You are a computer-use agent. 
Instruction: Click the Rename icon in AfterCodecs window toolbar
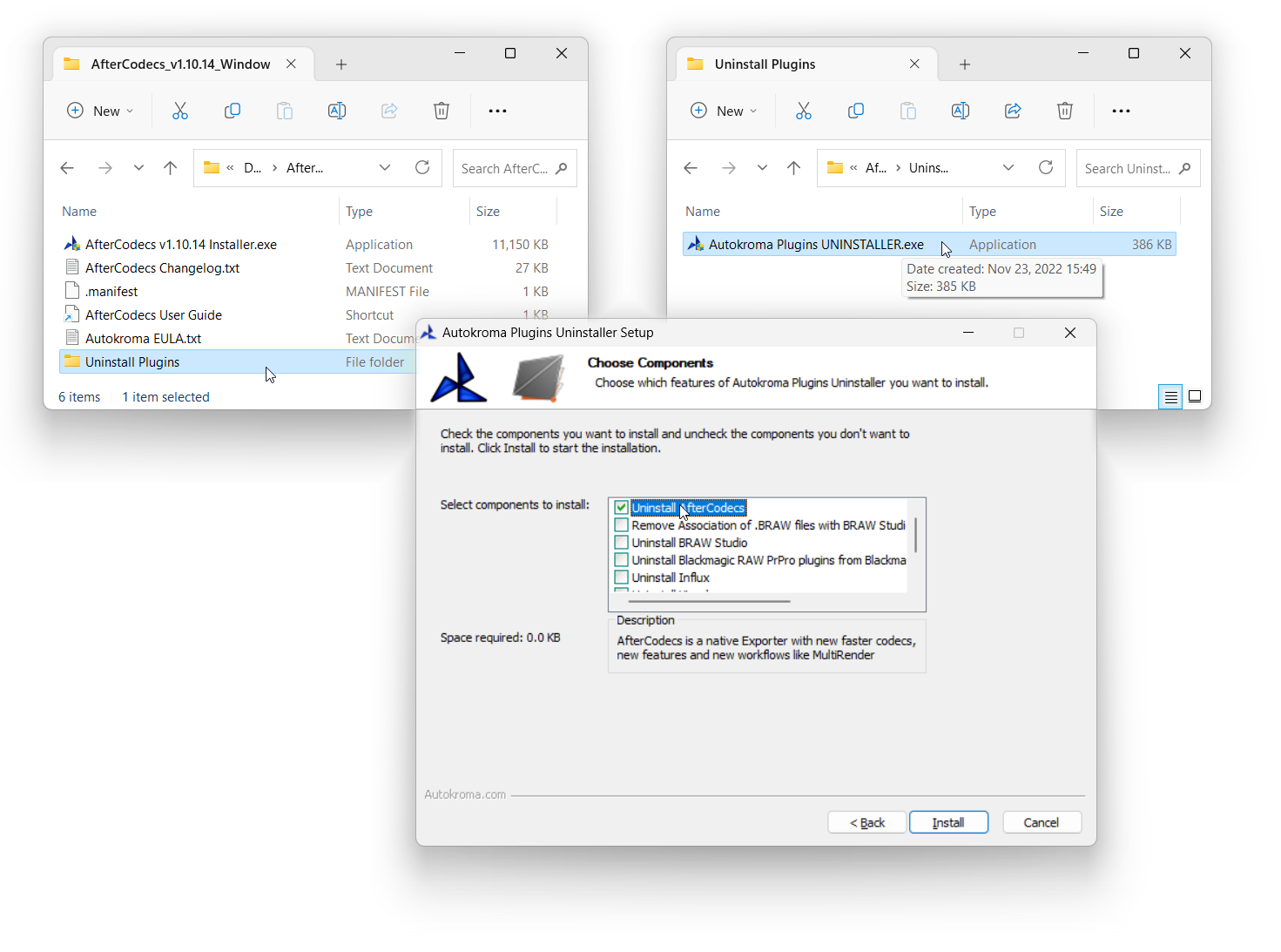(337, 111)
